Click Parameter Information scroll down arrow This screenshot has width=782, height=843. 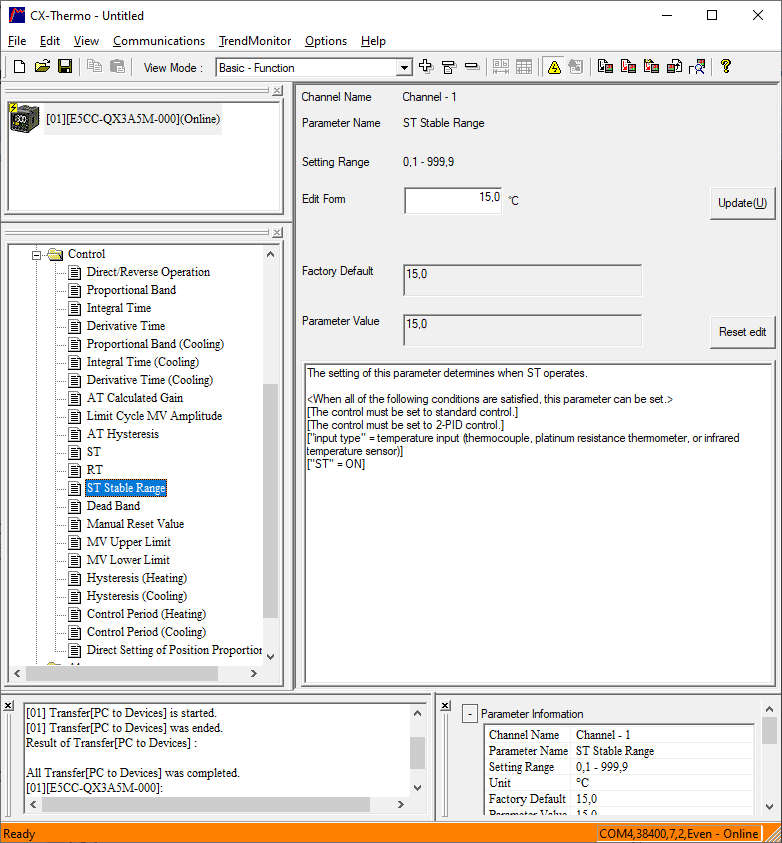[x=769, y=806]
